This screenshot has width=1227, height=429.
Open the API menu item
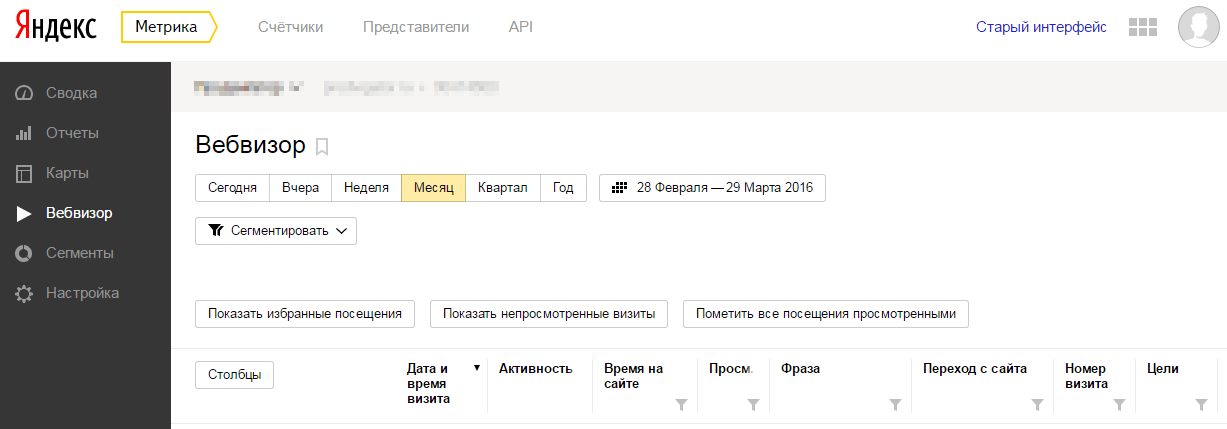point(521,27)
